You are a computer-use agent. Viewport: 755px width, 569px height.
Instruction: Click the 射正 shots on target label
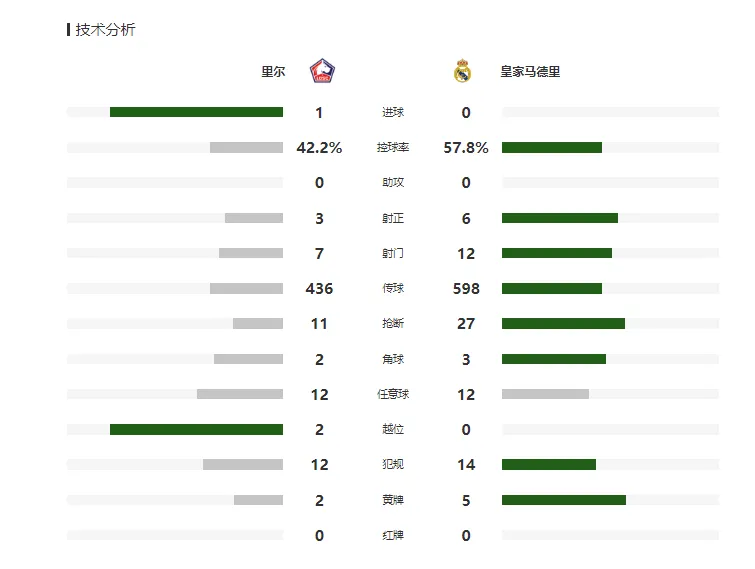click(x=393, y=219)
